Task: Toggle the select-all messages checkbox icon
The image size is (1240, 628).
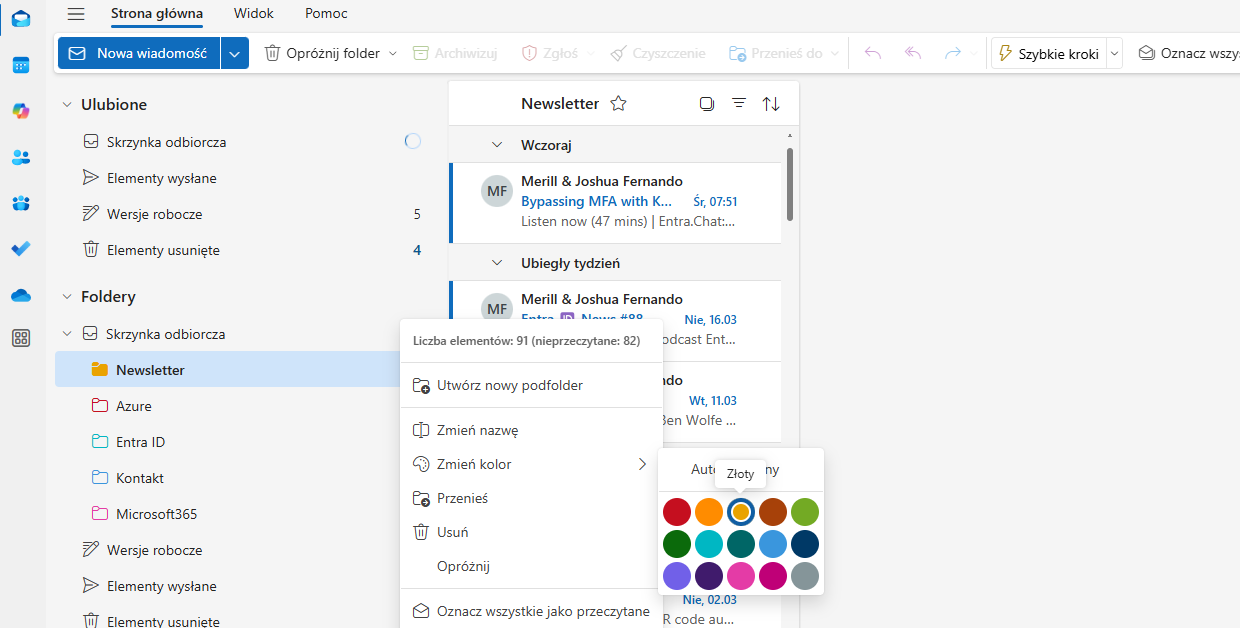Action: pyautogui.click(x=707, y=104)
